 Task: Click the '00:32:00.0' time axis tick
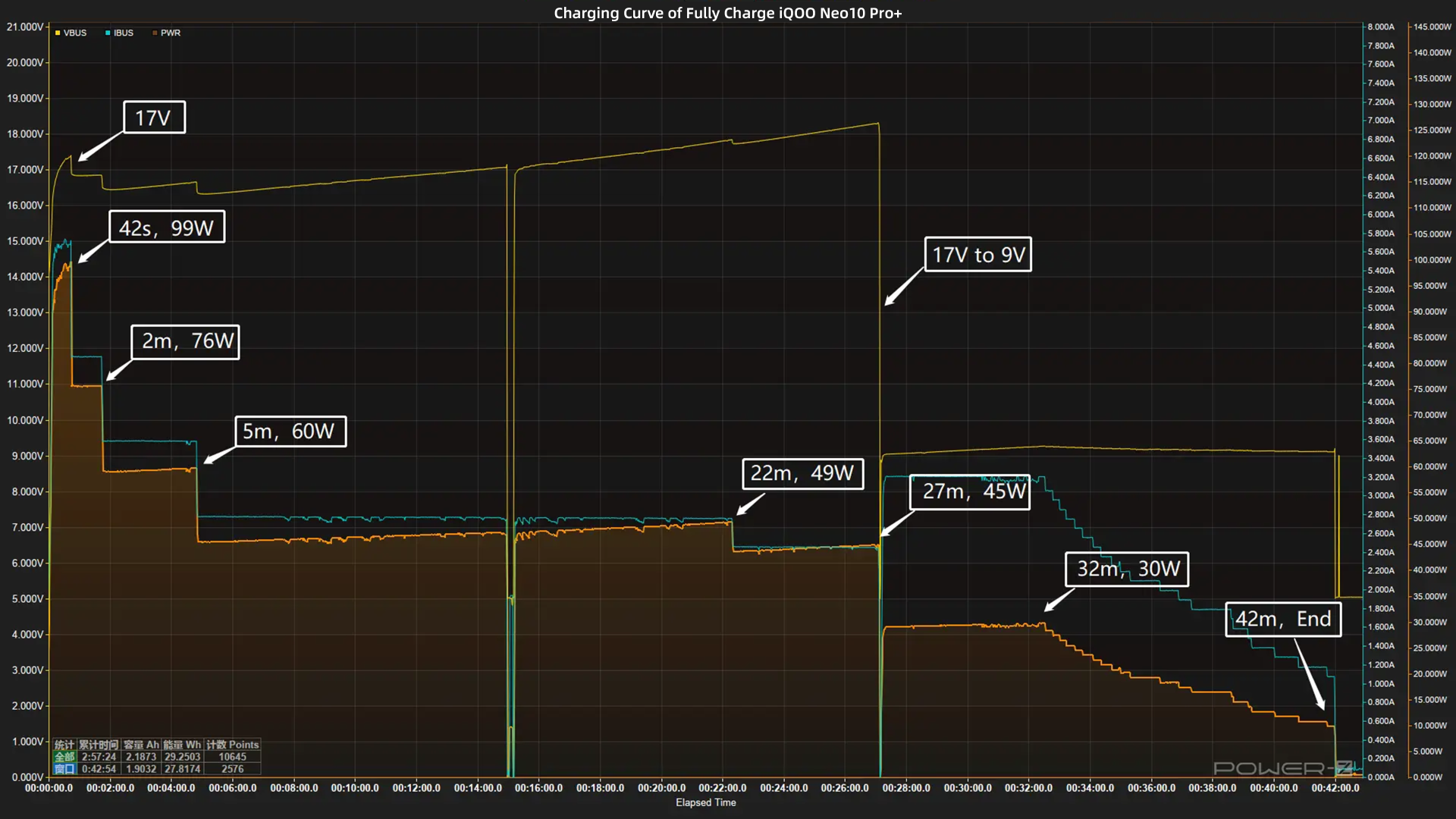coord(1029,788)
